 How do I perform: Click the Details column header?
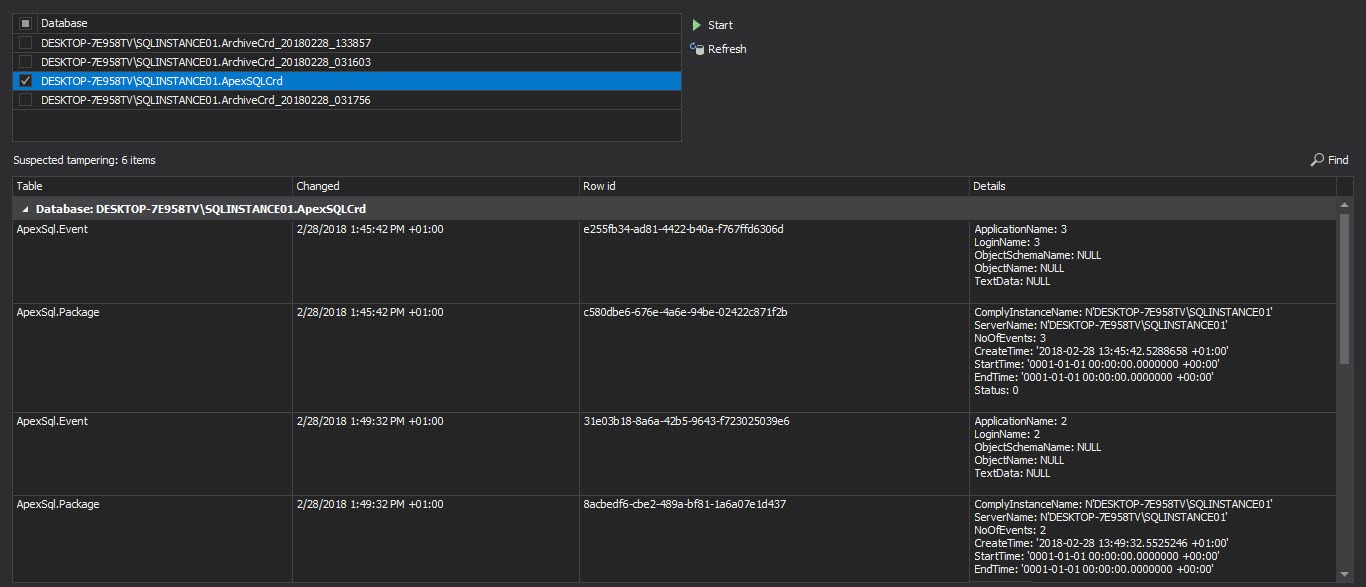pos(1152,186)
